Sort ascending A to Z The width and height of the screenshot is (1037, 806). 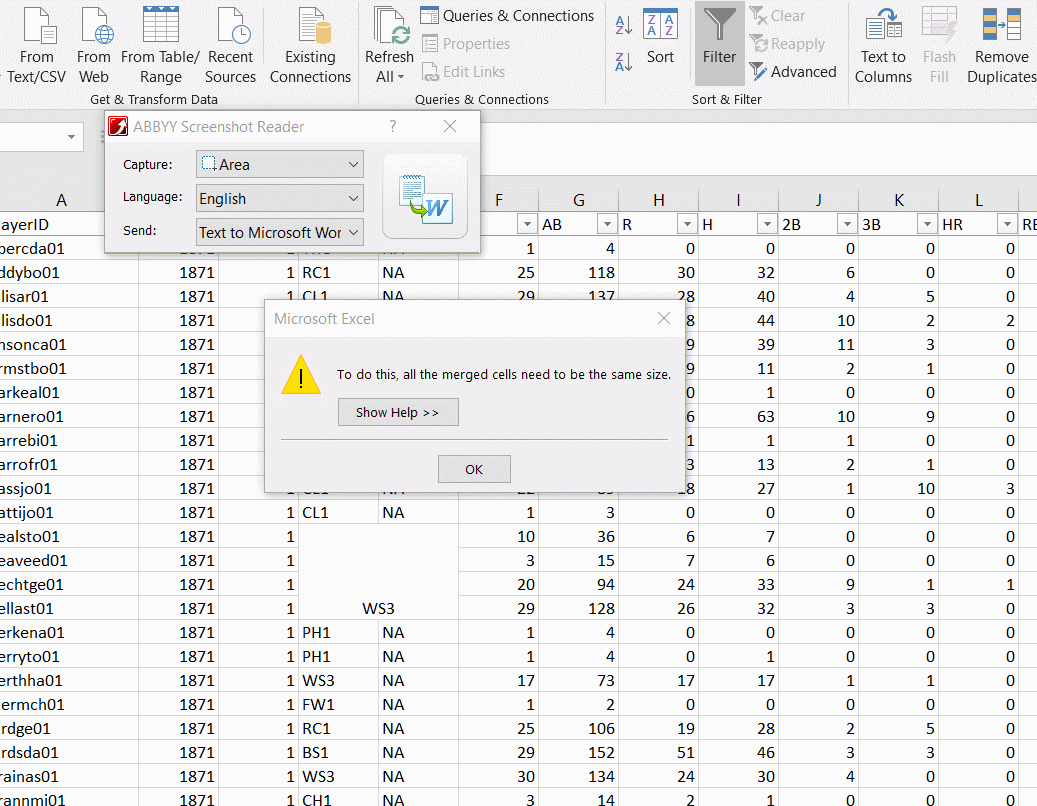624,24
